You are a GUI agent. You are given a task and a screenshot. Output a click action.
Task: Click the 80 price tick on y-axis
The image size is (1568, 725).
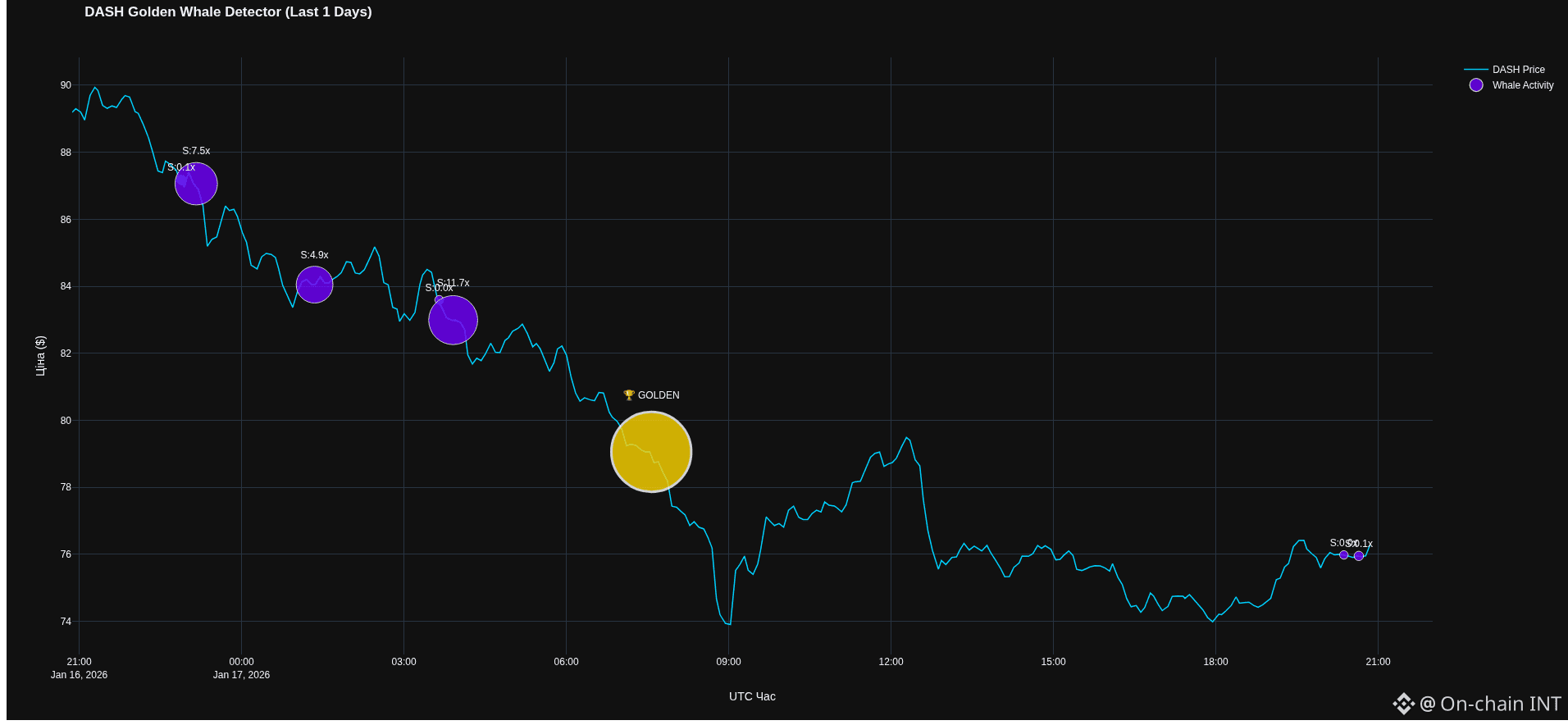(x=66, y=421)
